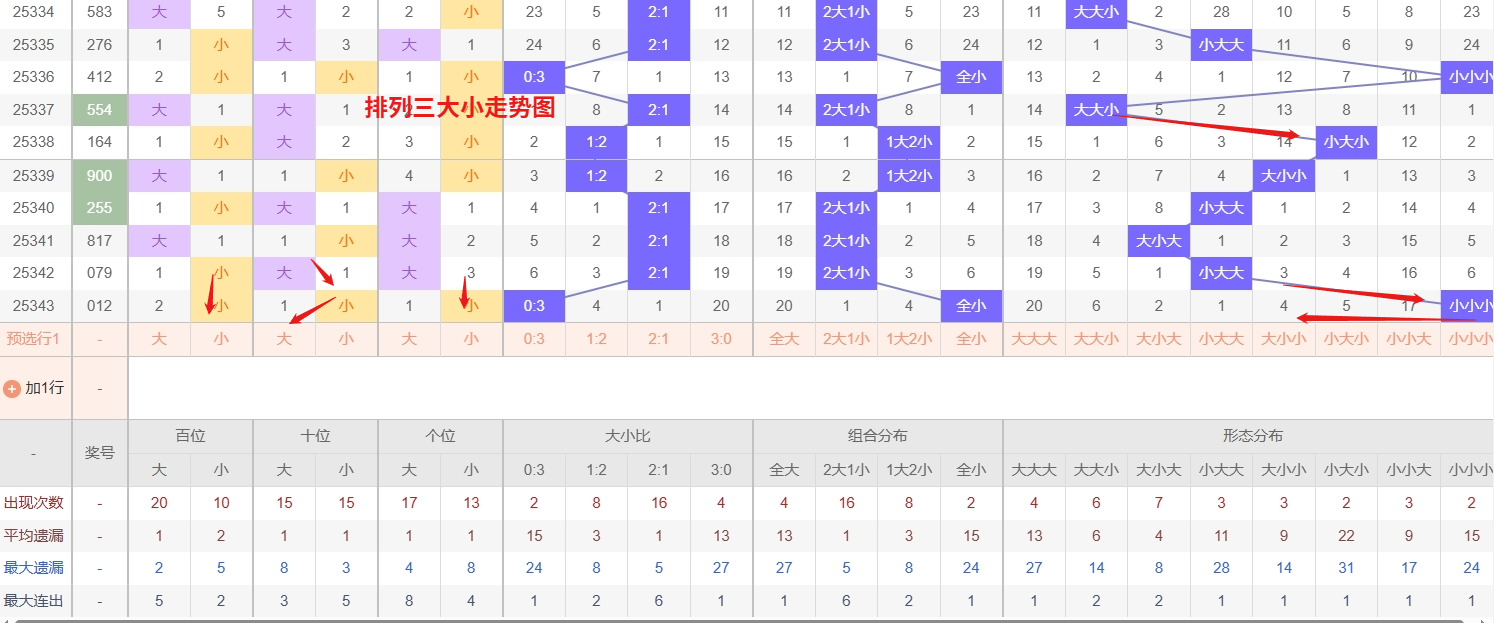The image size is (1494, 623).
Task: Choose 全大 in the 预选行1 row
Action: pyautogui.click(x=784, y=339)
